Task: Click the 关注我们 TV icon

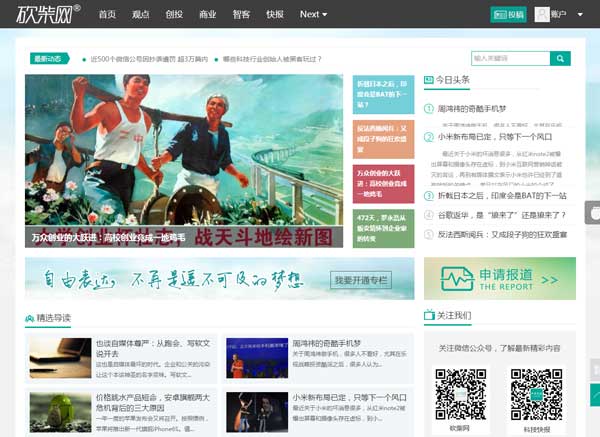Action: [429, 315]
